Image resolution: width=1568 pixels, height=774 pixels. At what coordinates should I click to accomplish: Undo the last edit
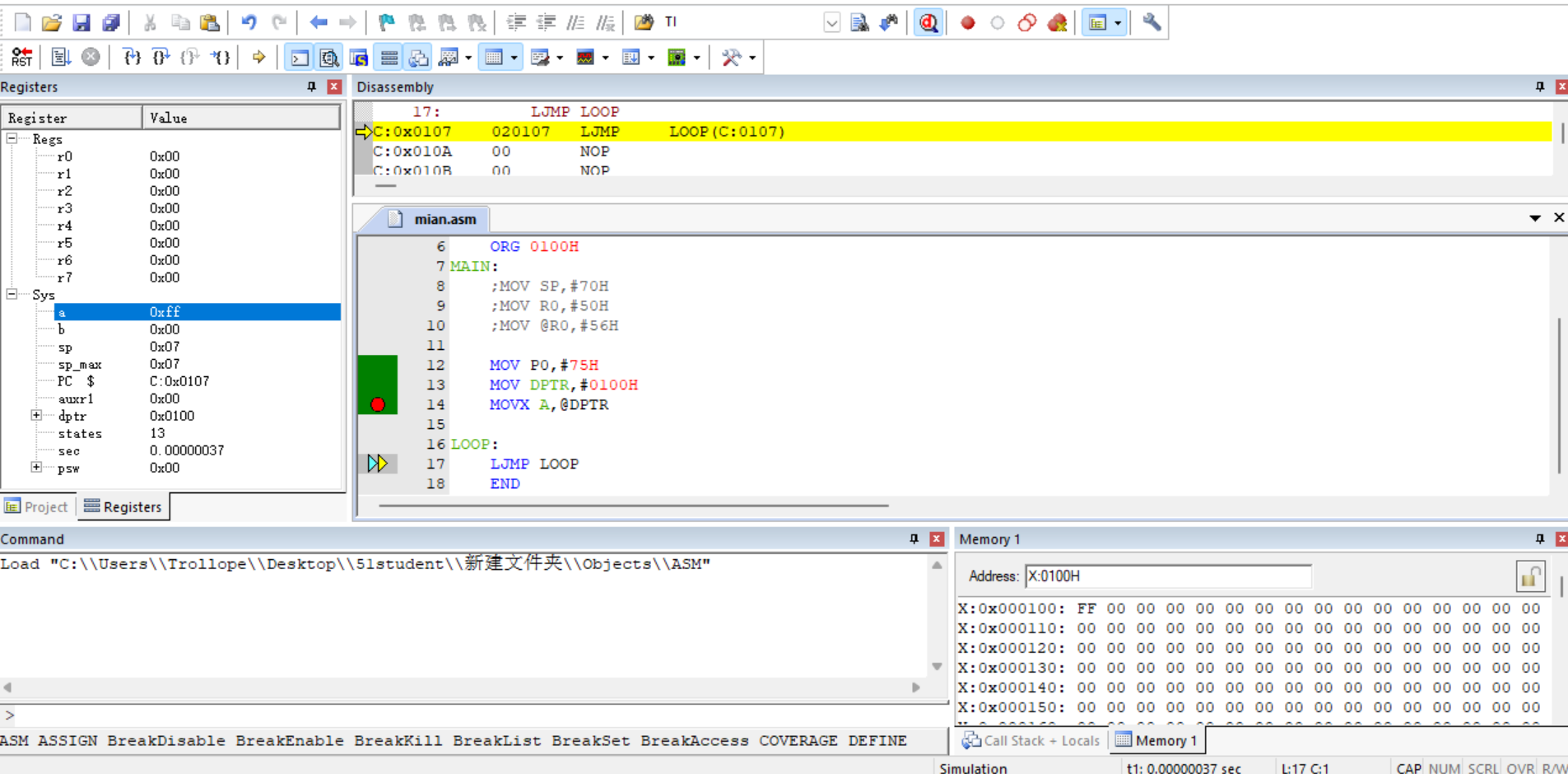coord(249,22)
